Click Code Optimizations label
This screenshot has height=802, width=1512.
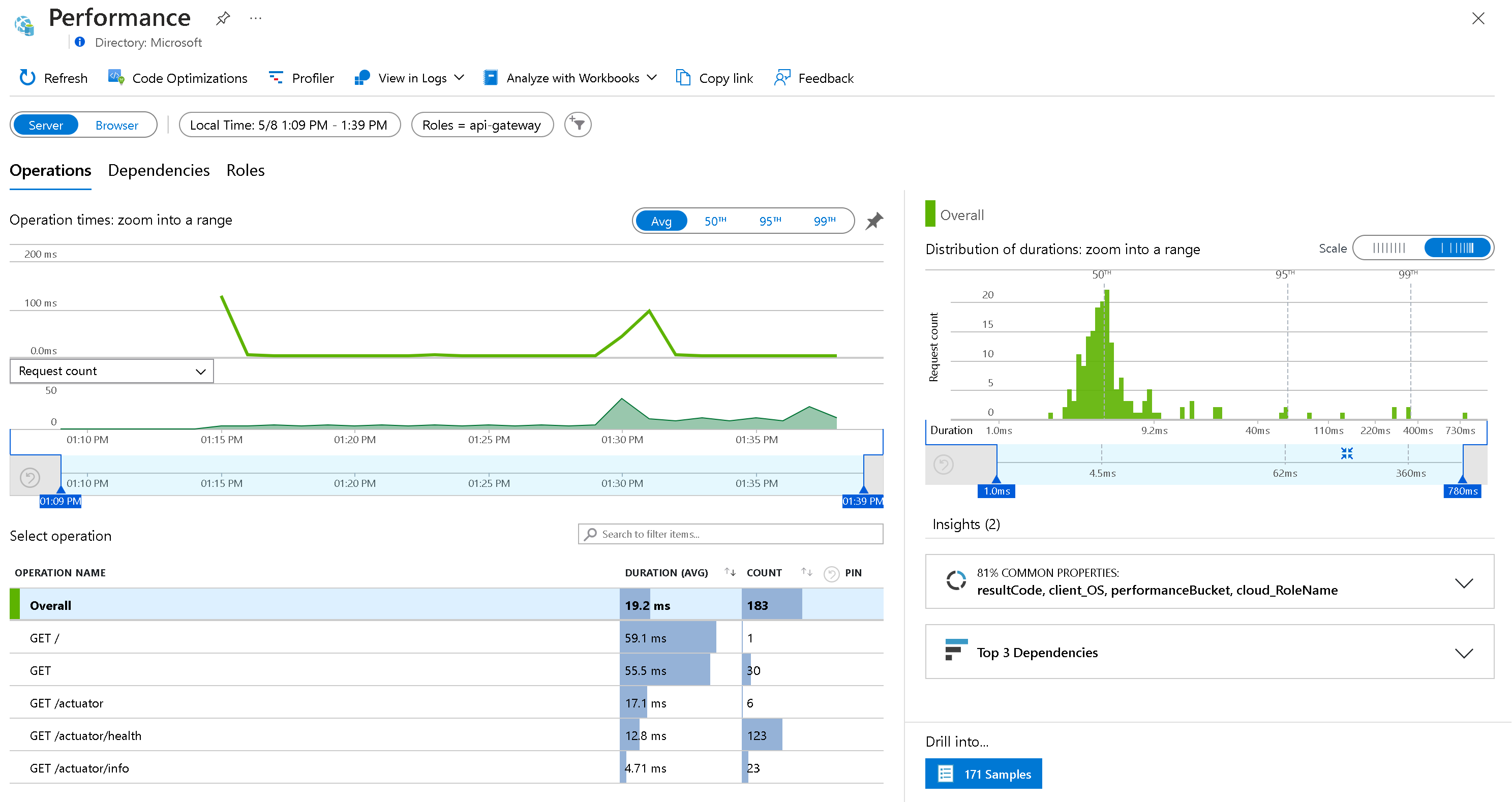coord(190,78)
